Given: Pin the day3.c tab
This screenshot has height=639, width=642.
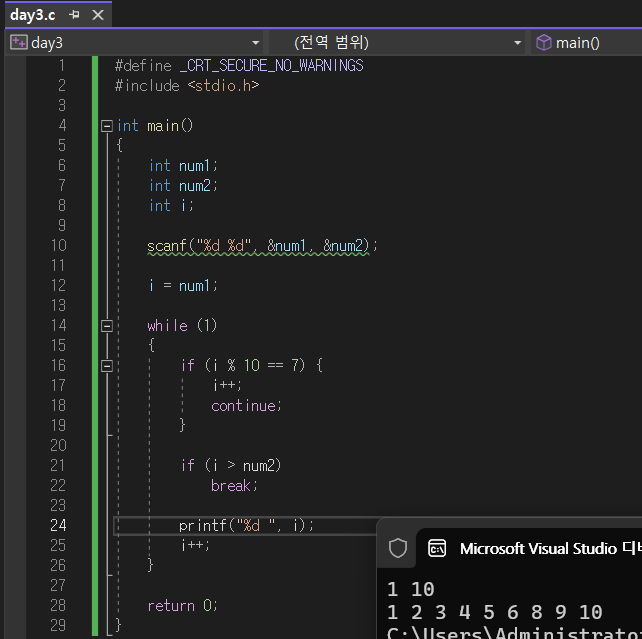Looking at the screenshot, I should 75,15.
